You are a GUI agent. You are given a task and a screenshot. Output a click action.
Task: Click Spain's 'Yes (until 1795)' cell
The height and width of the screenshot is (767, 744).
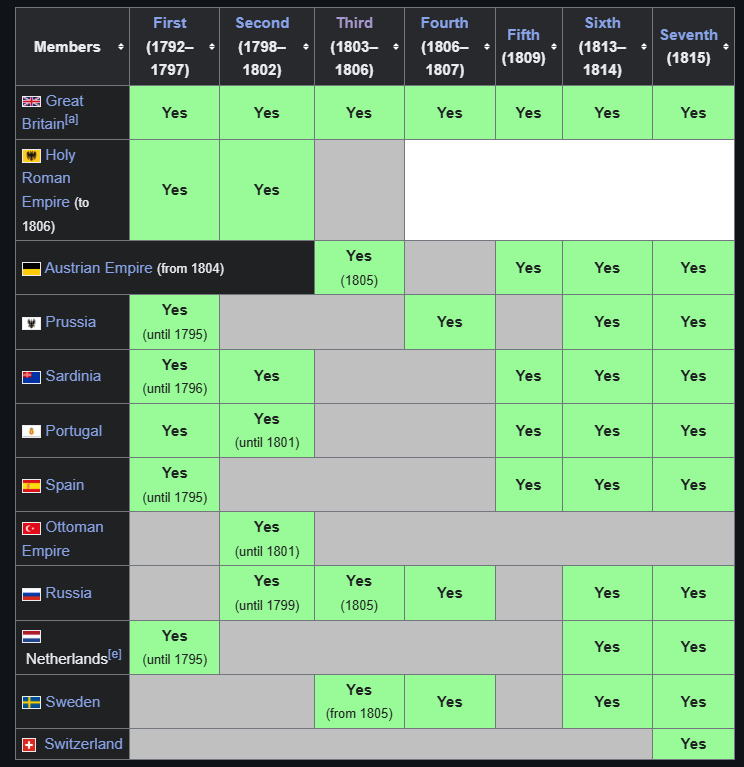pos(175,485)
